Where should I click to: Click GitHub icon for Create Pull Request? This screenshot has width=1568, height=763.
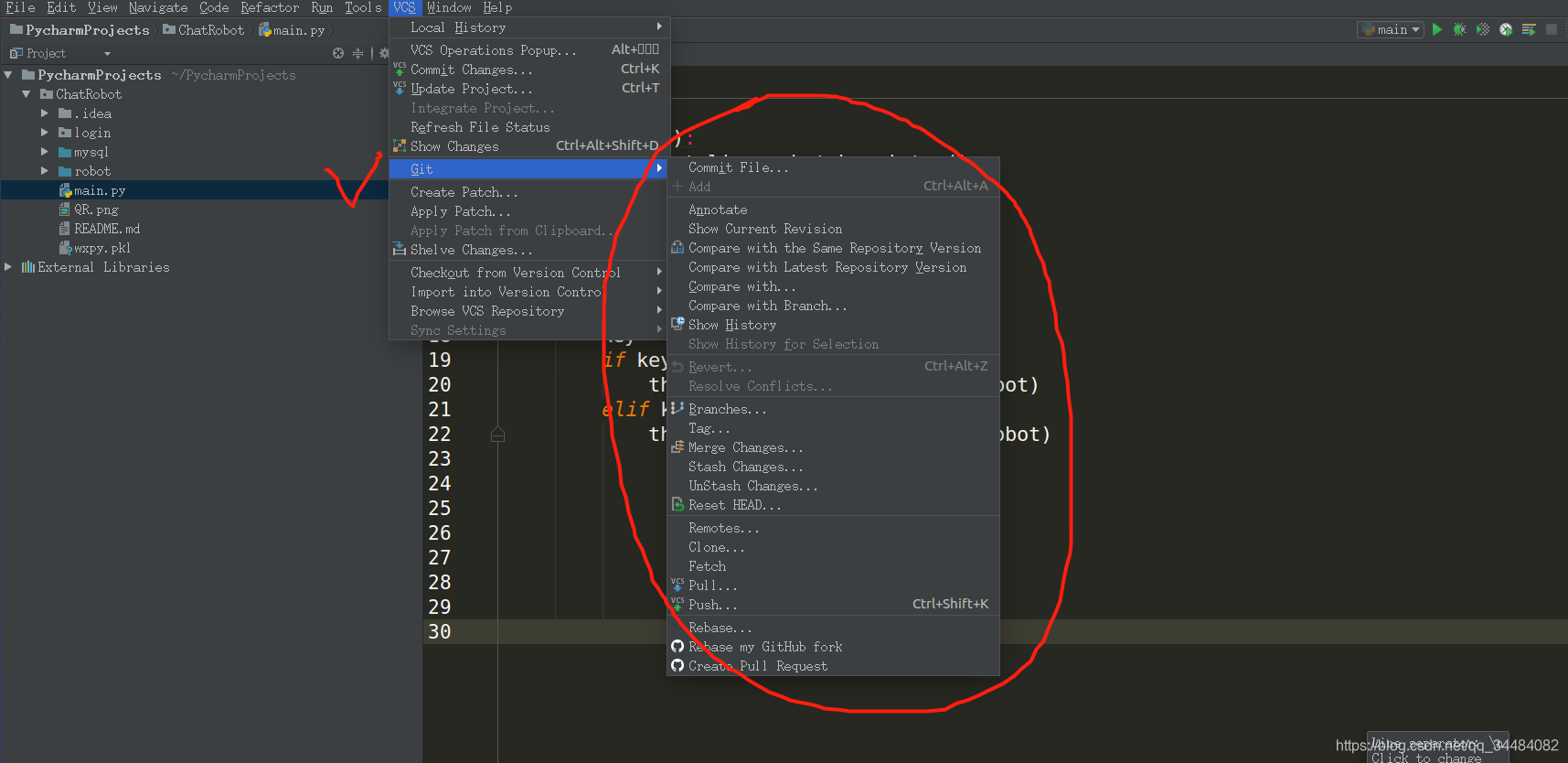pyautogui.click(x=677, y=666)
